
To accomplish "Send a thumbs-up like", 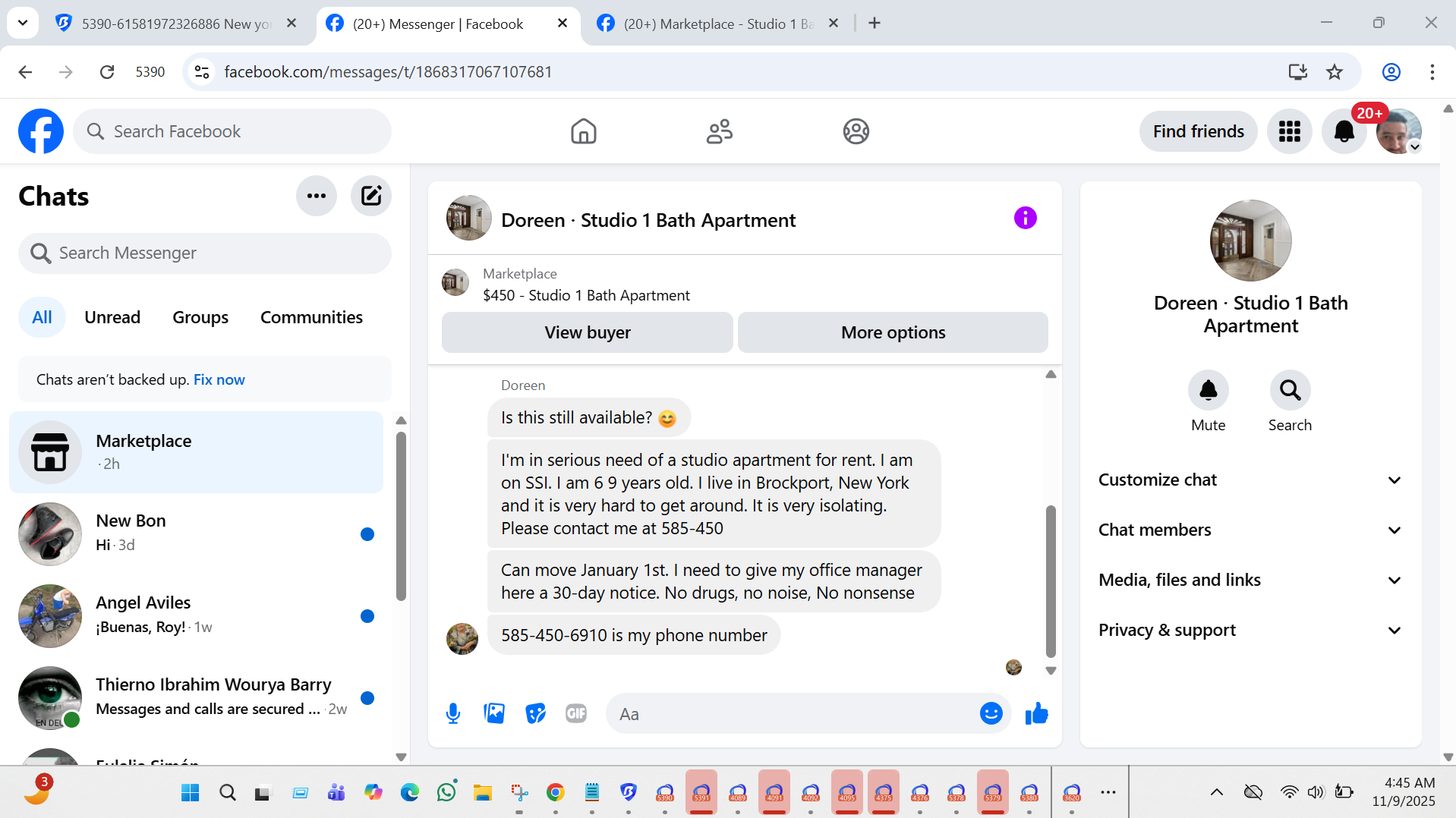I will click(x=1036, y=713).
